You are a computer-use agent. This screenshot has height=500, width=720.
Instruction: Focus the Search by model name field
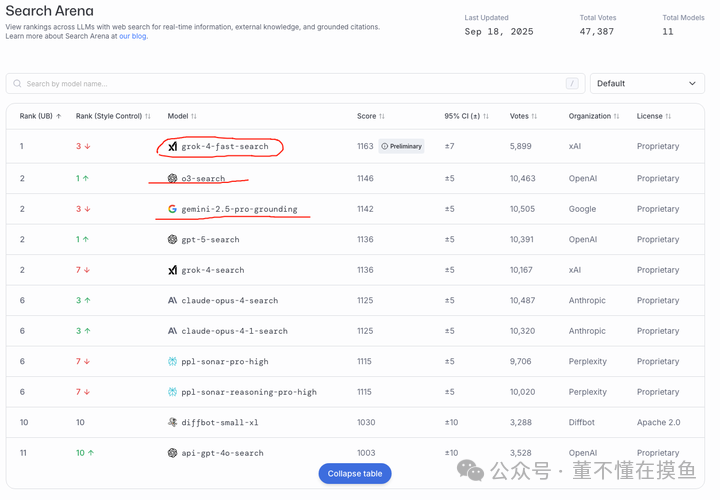point(295,84)
